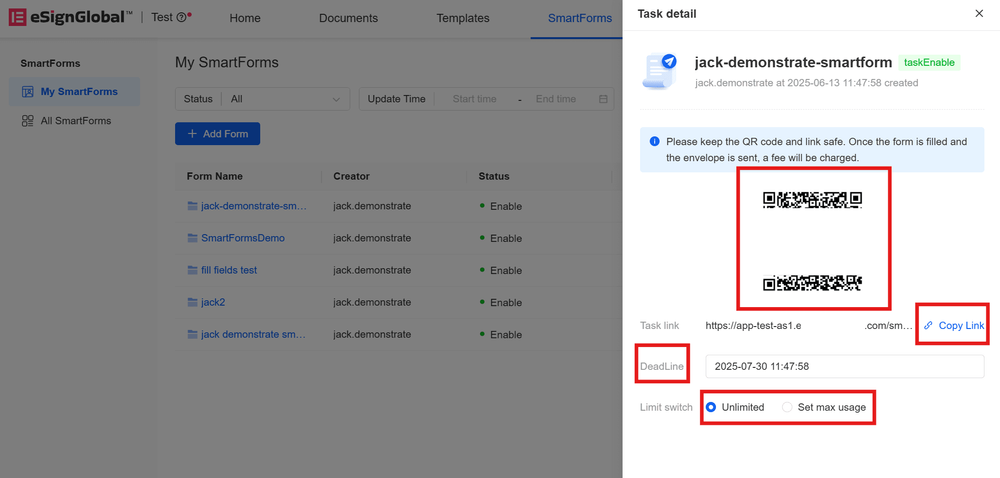This screenshot has width=1000, height=478.
Task: Select the Unlimited radio option
Action: (x=711, y=407)
